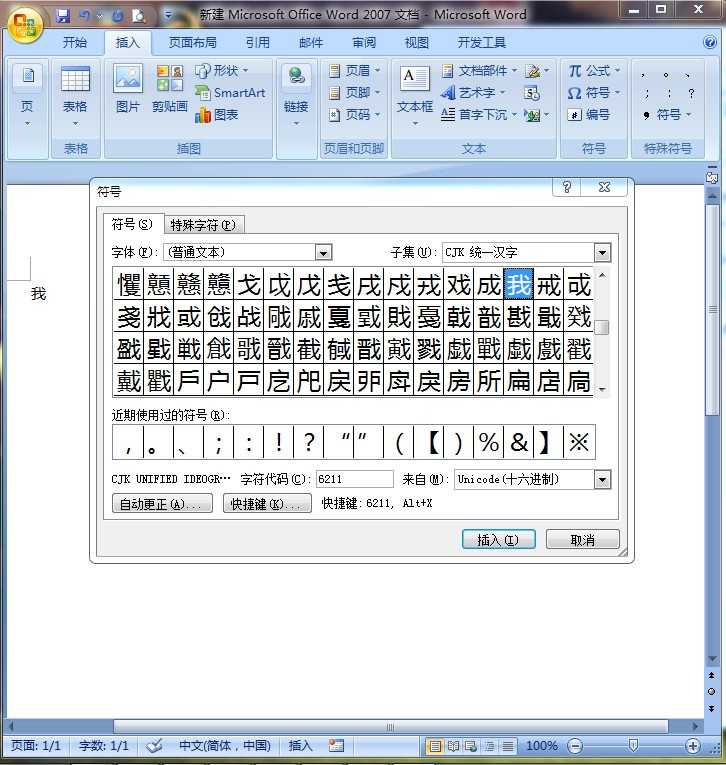Screen dimensions: 726x765
Task: Switch to the References (引用) tab
Action: click(x=258, y=42)
